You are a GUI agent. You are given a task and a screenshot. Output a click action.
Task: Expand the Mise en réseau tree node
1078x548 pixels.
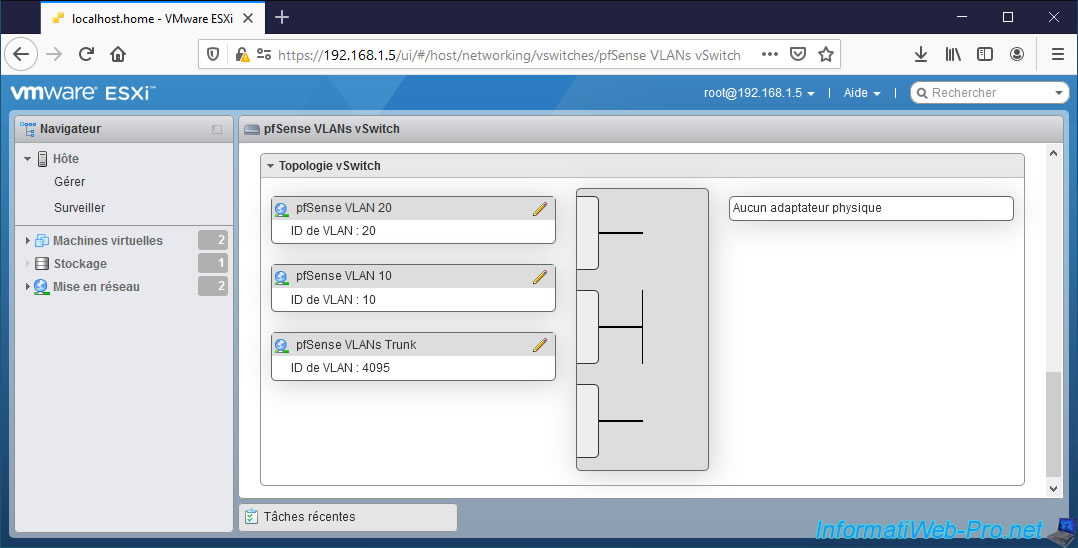(28, 287)
